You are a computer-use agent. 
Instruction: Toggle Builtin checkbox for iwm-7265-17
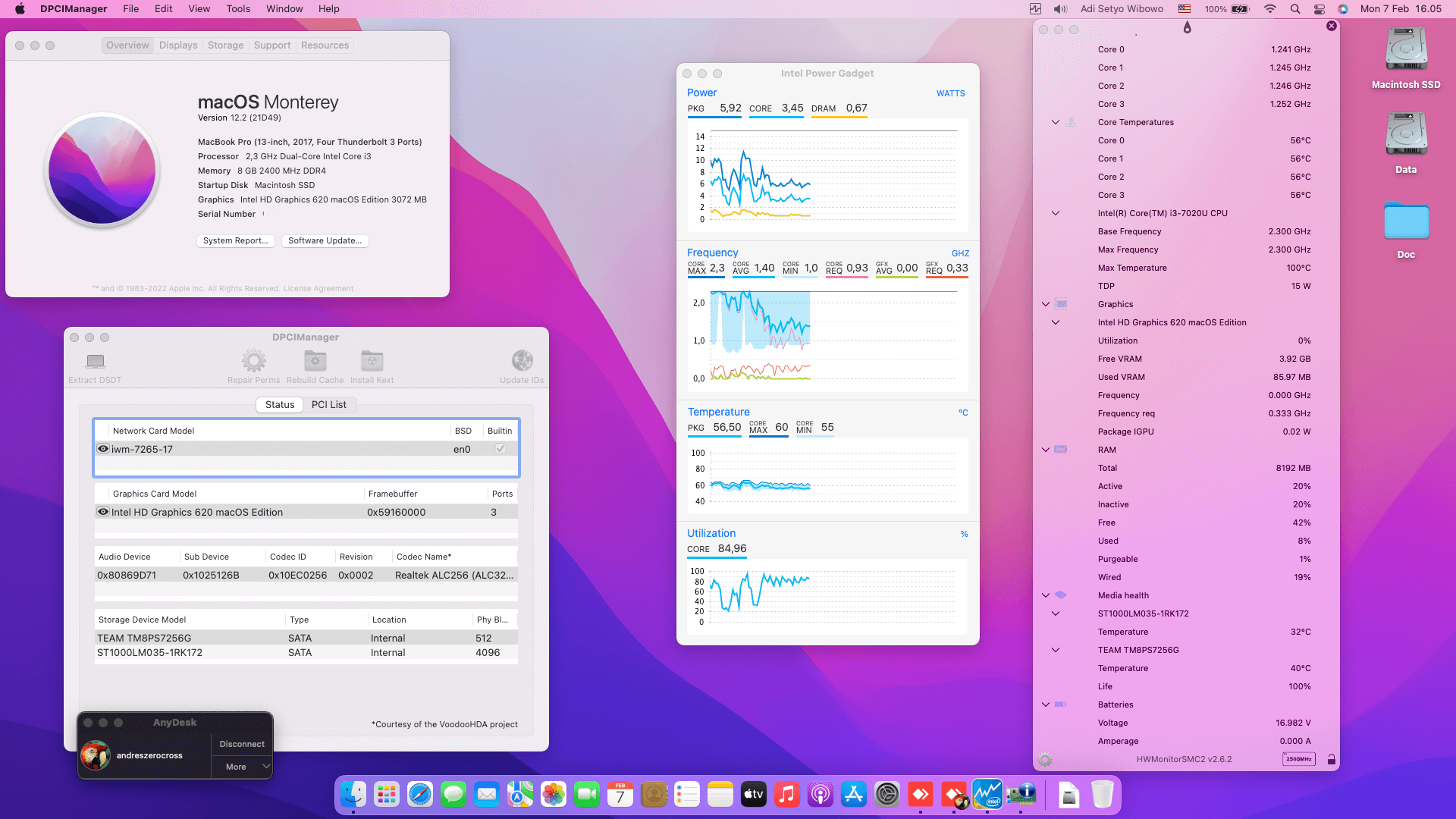coord(500,449)
